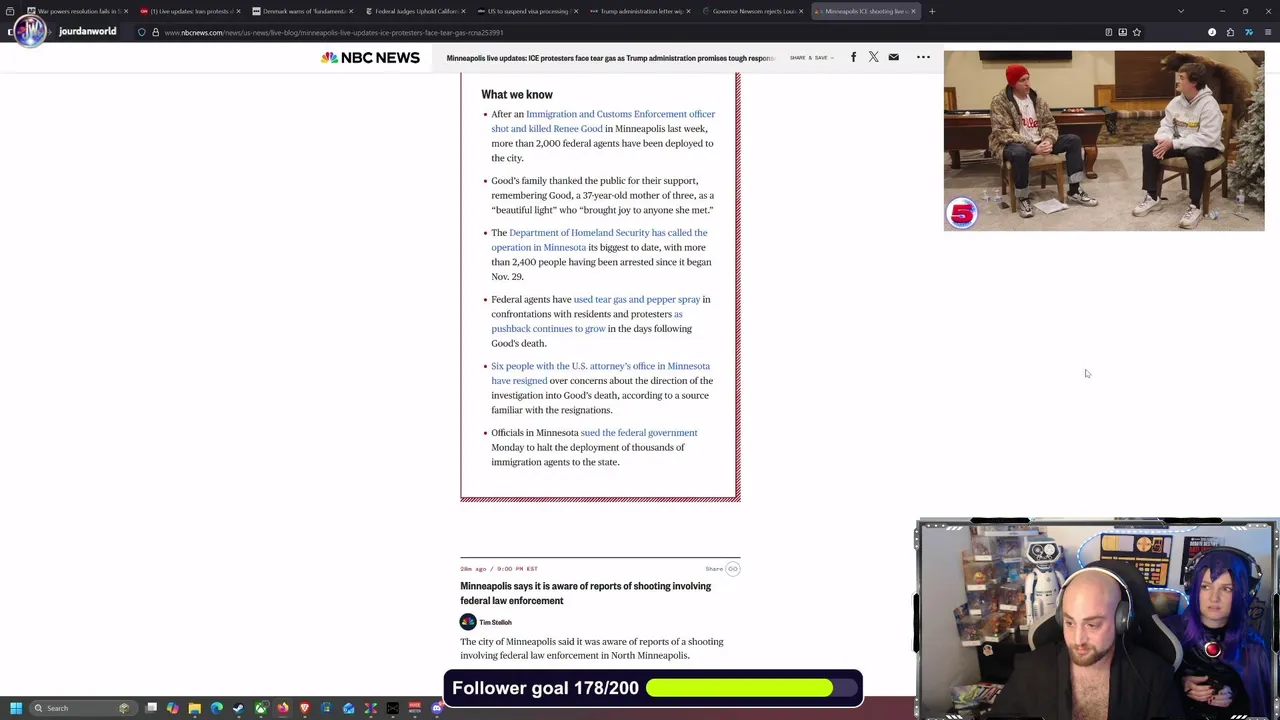Open Copilot from taskbar
1280x720 pixels.
[173, 708]
